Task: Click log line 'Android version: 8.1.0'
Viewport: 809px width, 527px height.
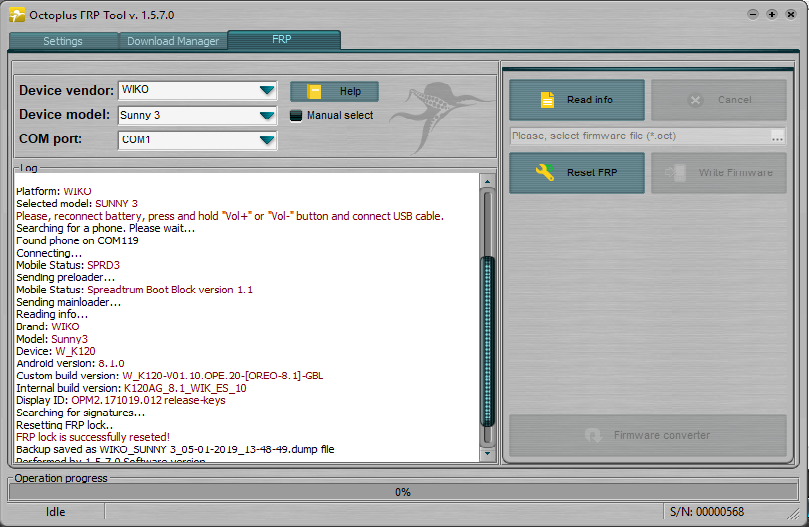Action: pos(70,363)
